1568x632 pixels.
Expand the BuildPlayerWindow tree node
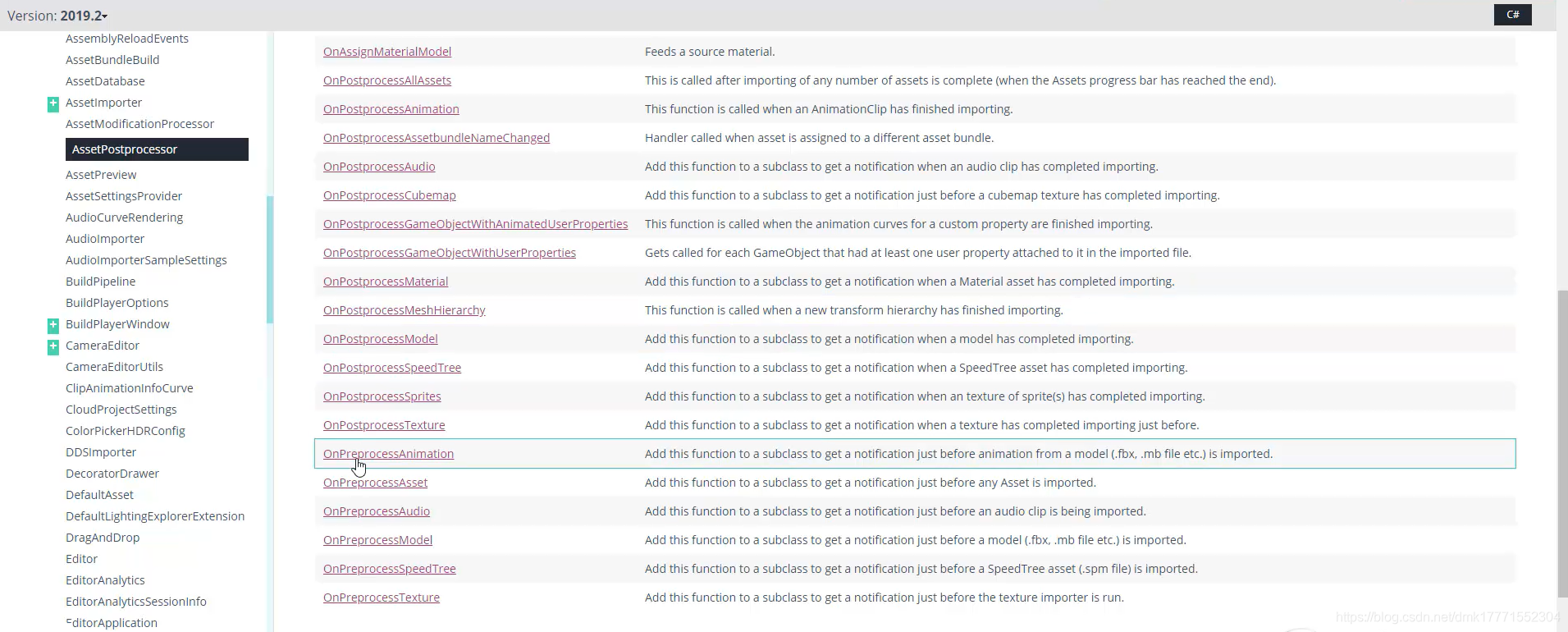pos(53,325)
